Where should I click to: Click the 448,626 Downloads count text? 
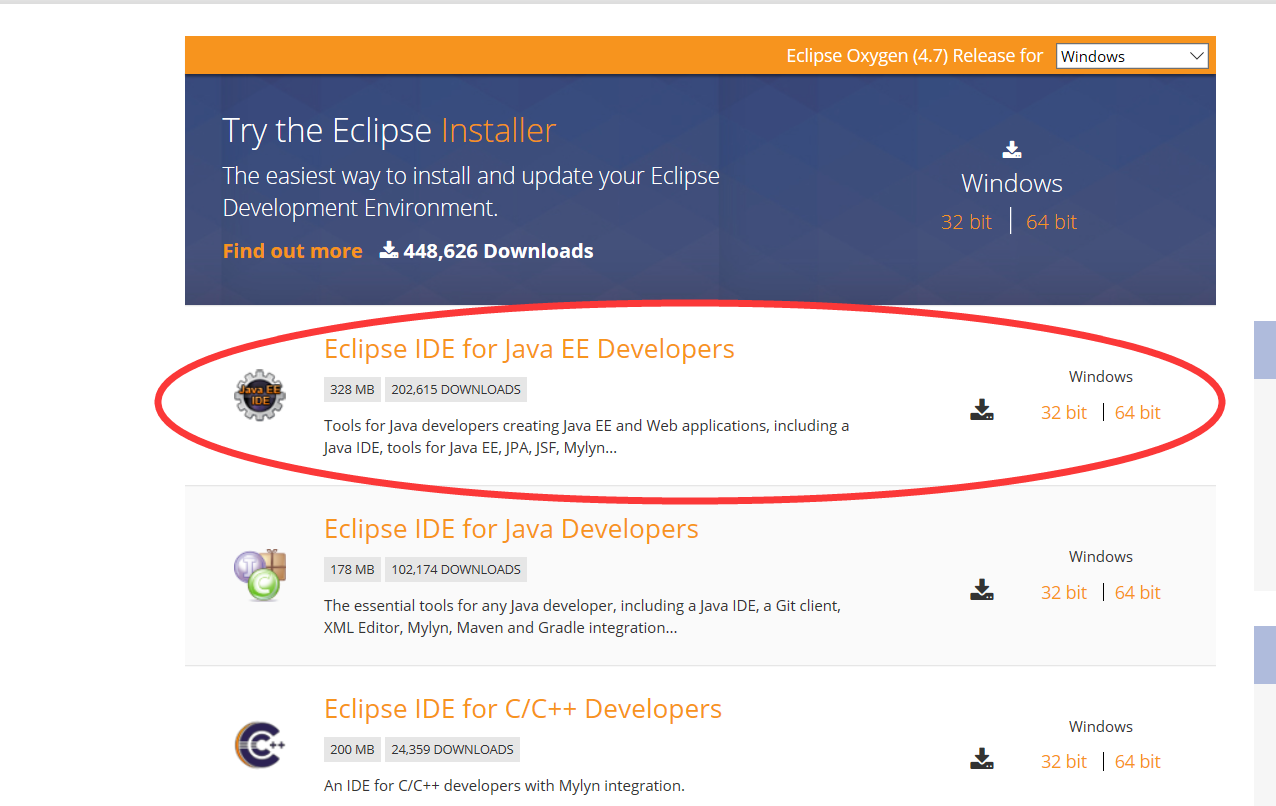pos(498,251)
